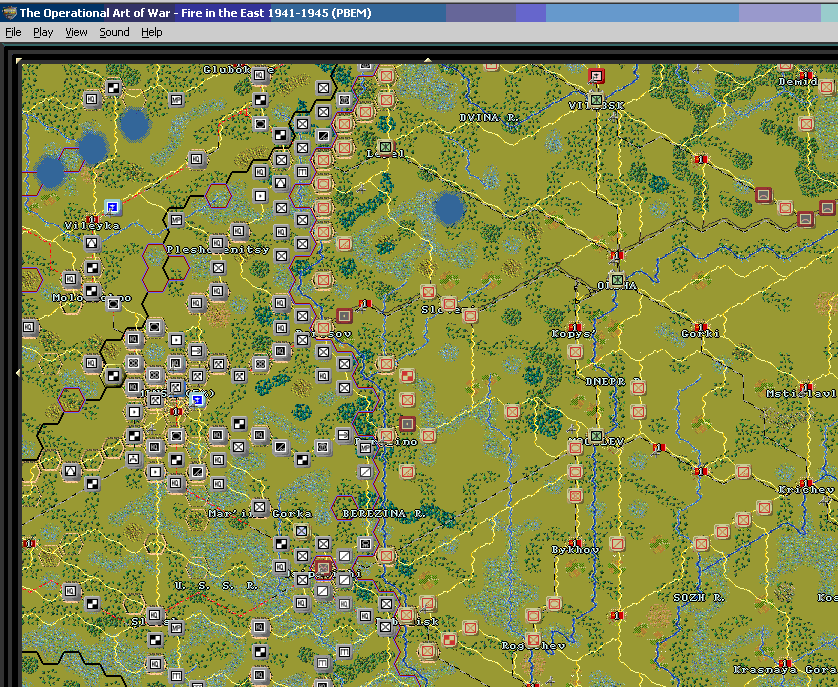Select the blue air unit counter at Minsk
The image size is (839, 687).
coord(197,399)
